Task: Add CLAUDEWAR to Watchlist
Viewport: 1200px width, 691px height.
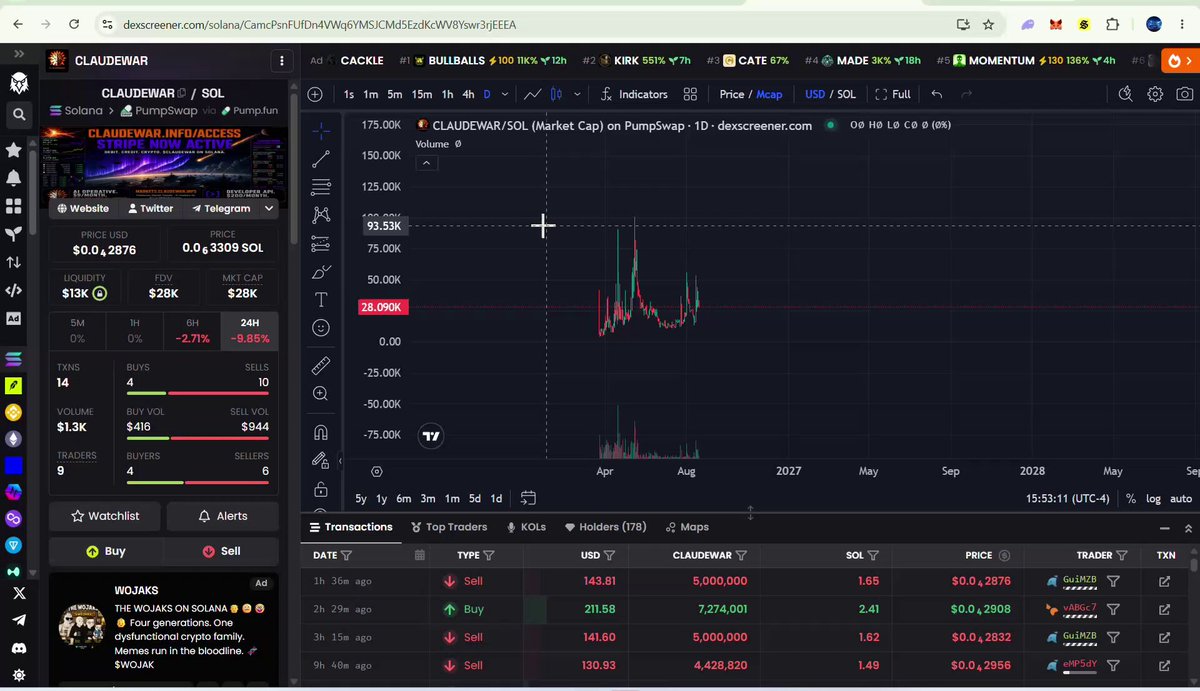Action: [x=106, y=516]
